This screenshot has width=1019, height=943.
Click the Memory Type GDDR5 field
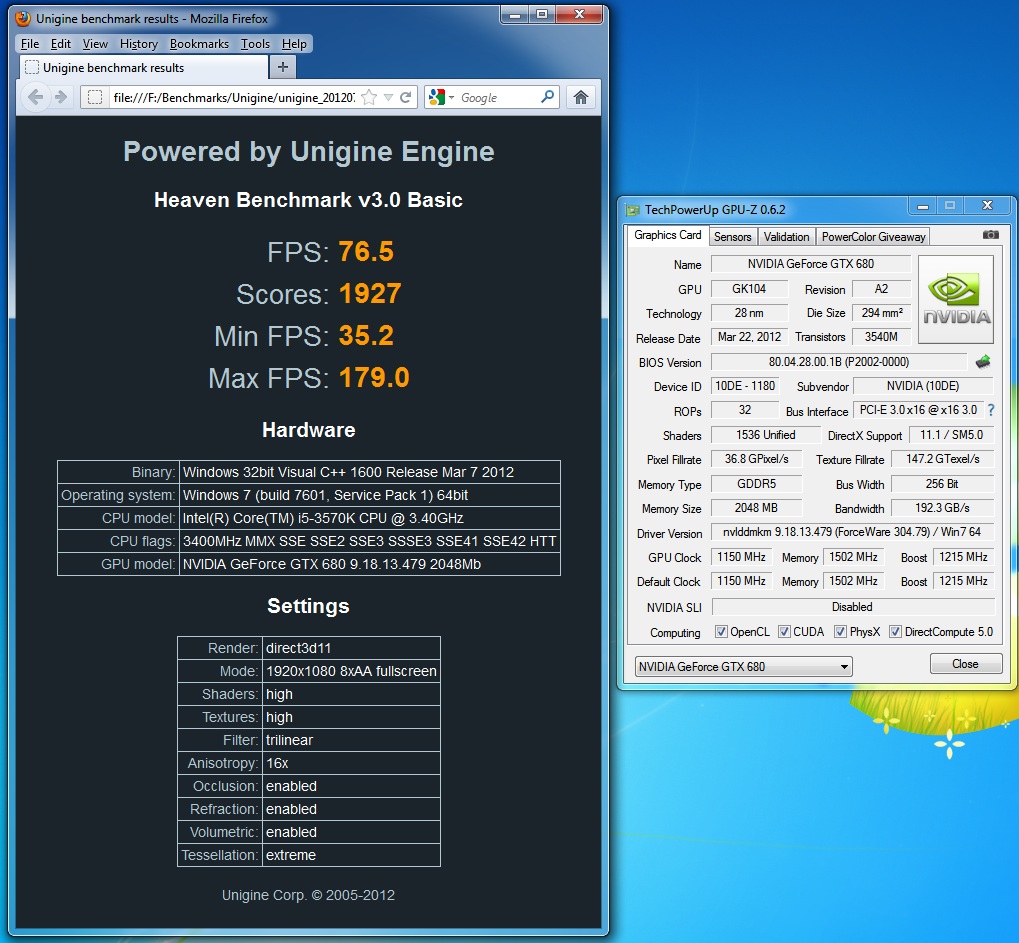pyautogui.click(x=756, y=484)
